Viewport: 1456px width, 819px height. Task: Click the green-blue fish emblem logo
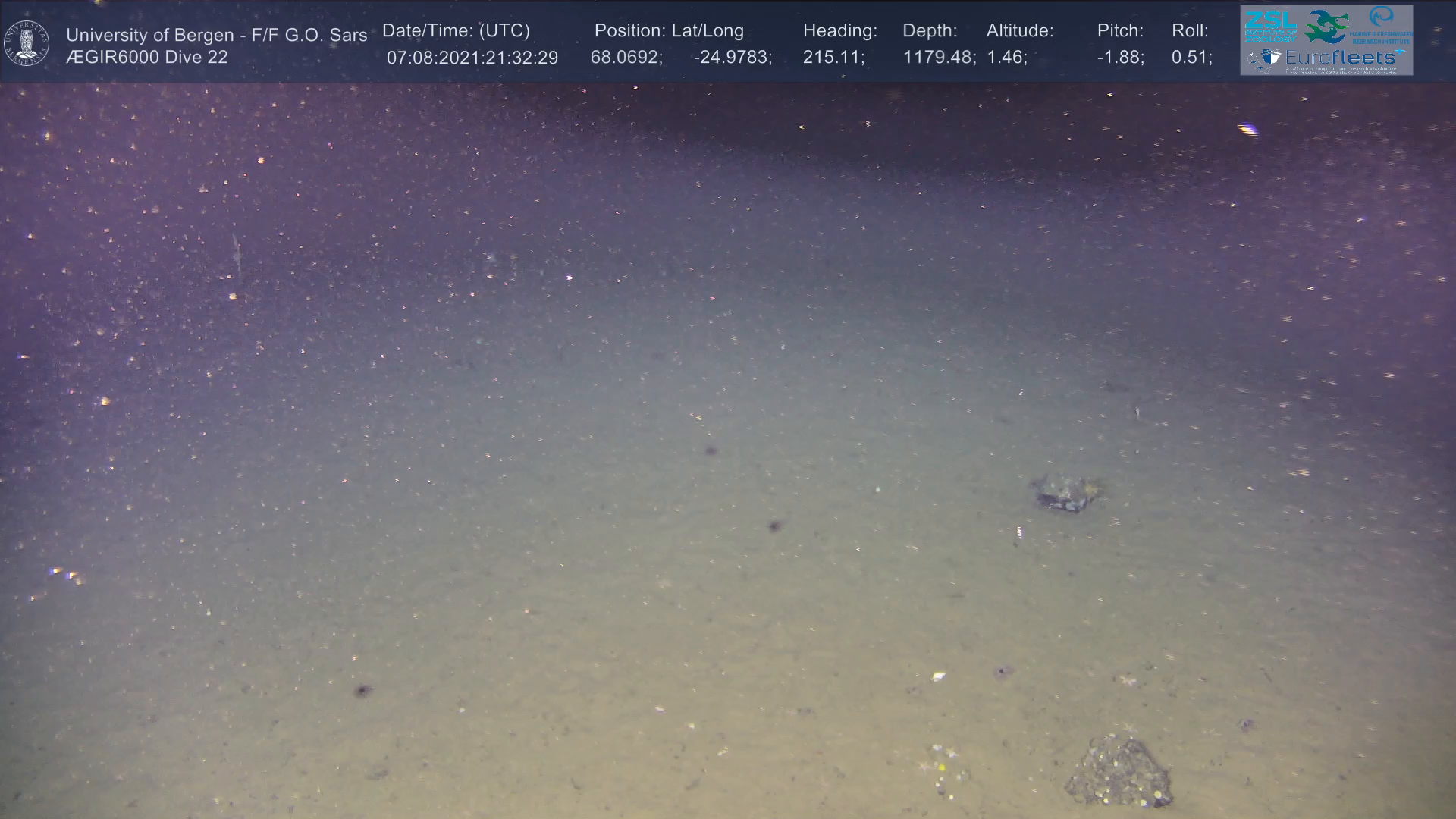coord(1327,27)
